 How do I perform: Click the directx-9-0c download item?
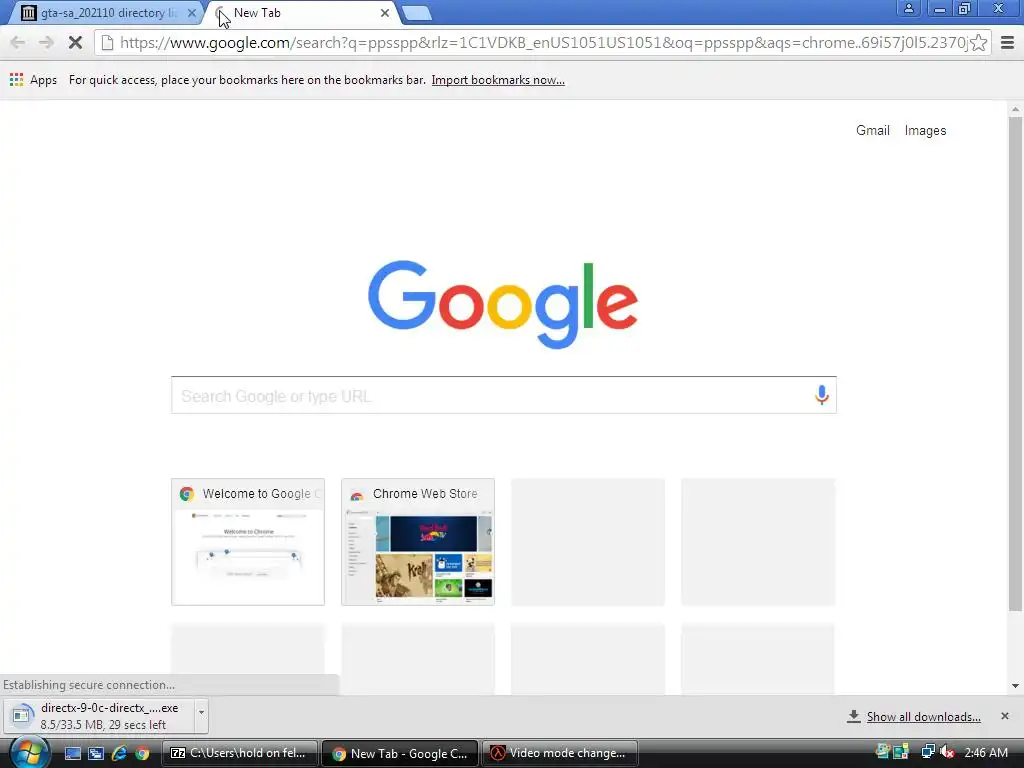[x=101, y=716]
